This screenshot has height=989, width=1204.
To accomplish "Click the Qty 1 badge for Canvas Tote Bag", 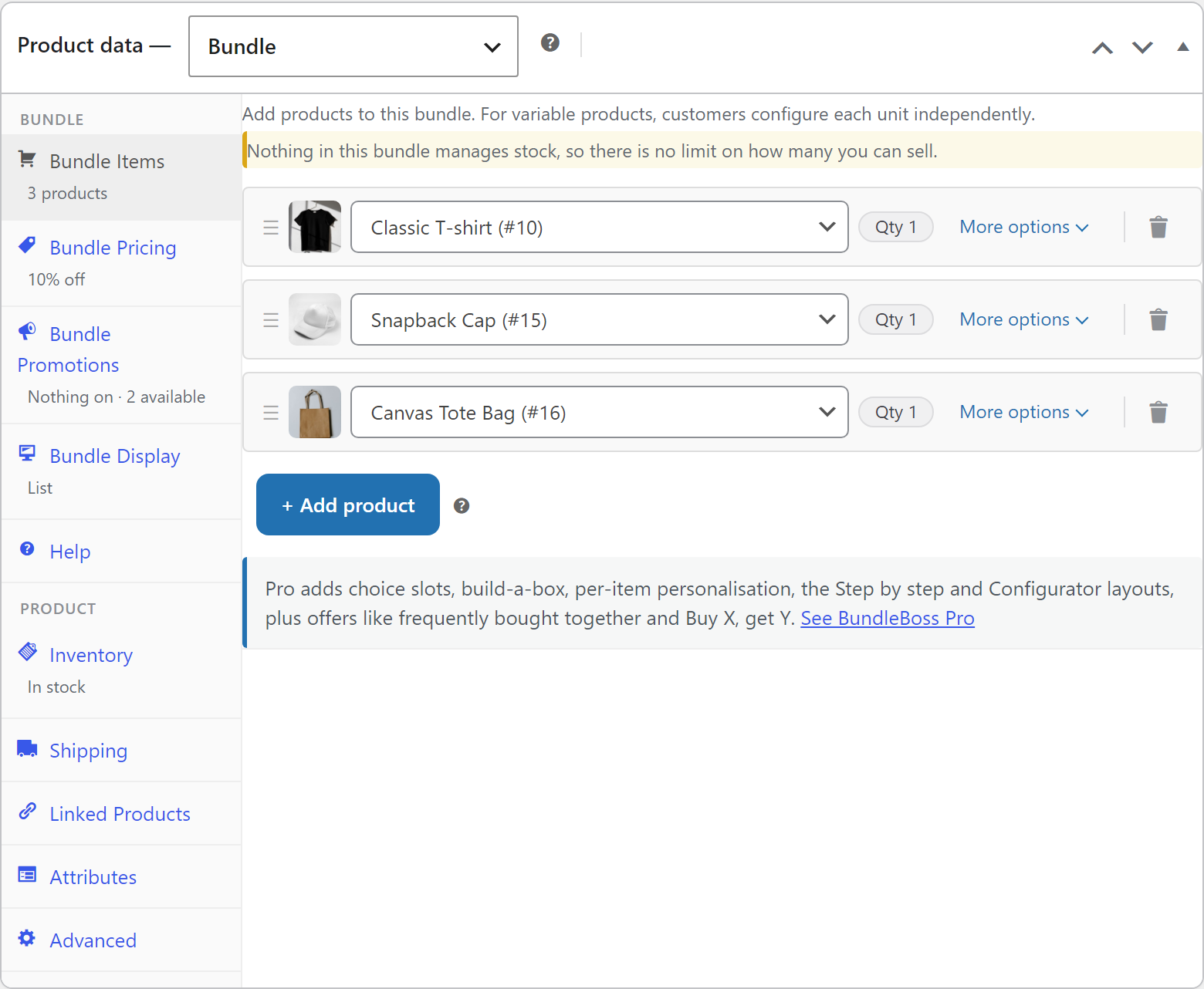I will click(x=896, y=412).
